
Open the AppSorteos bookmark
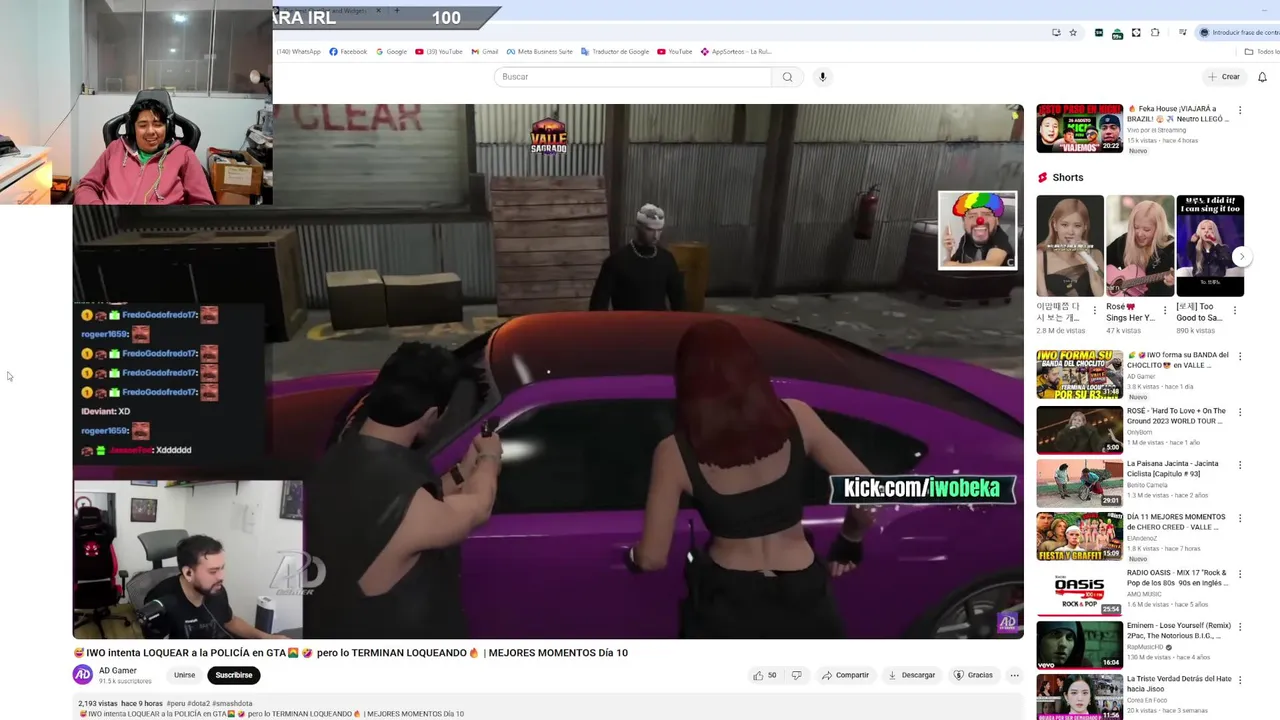pos(736,52)
